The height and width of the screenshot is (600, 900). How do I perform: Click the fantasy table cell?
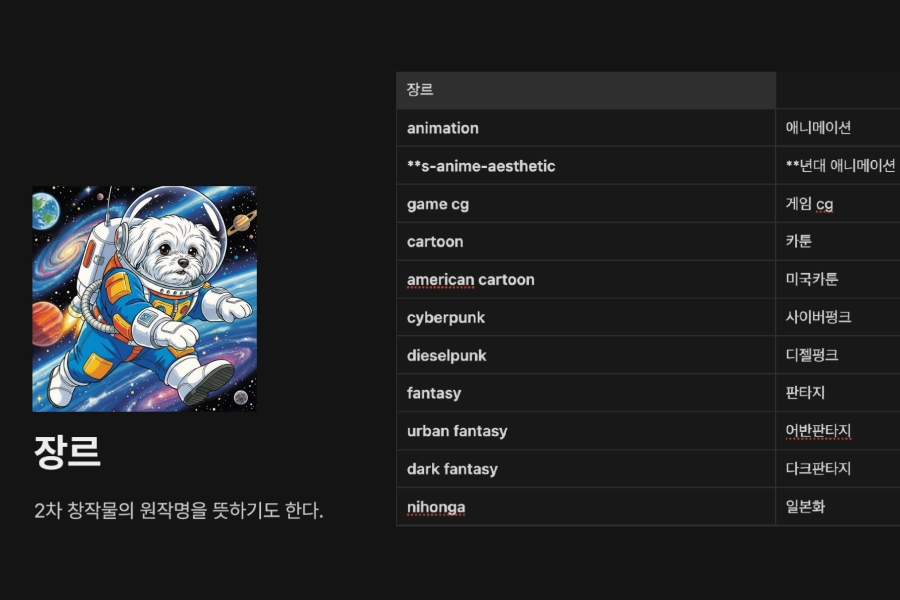(586, 393)
